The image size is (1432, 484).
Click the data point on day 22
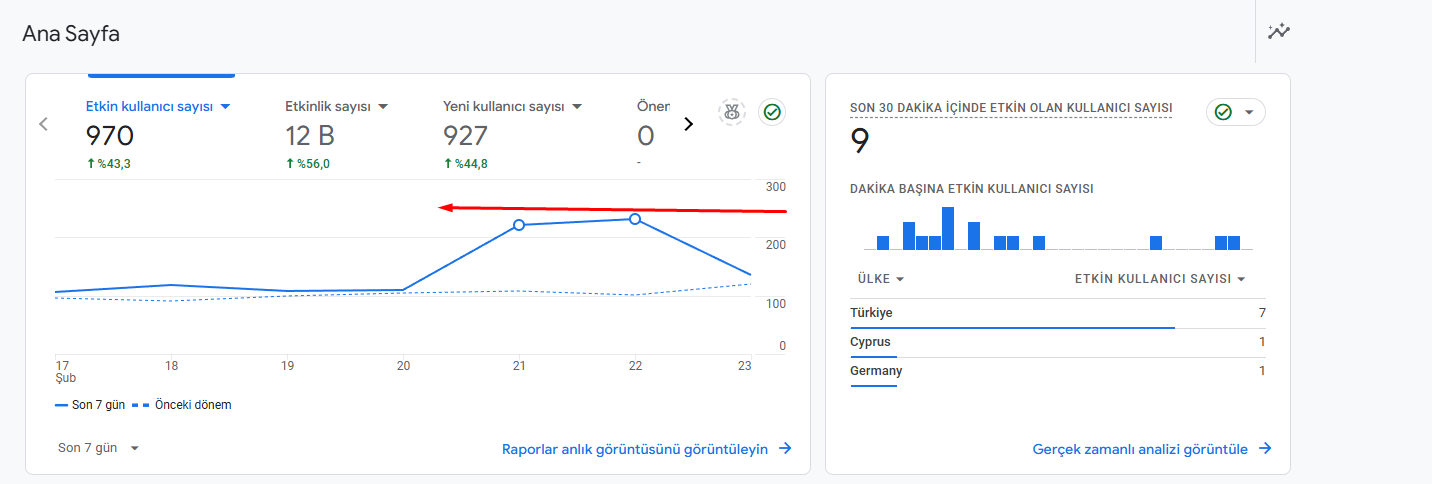[x=635, y=219]
